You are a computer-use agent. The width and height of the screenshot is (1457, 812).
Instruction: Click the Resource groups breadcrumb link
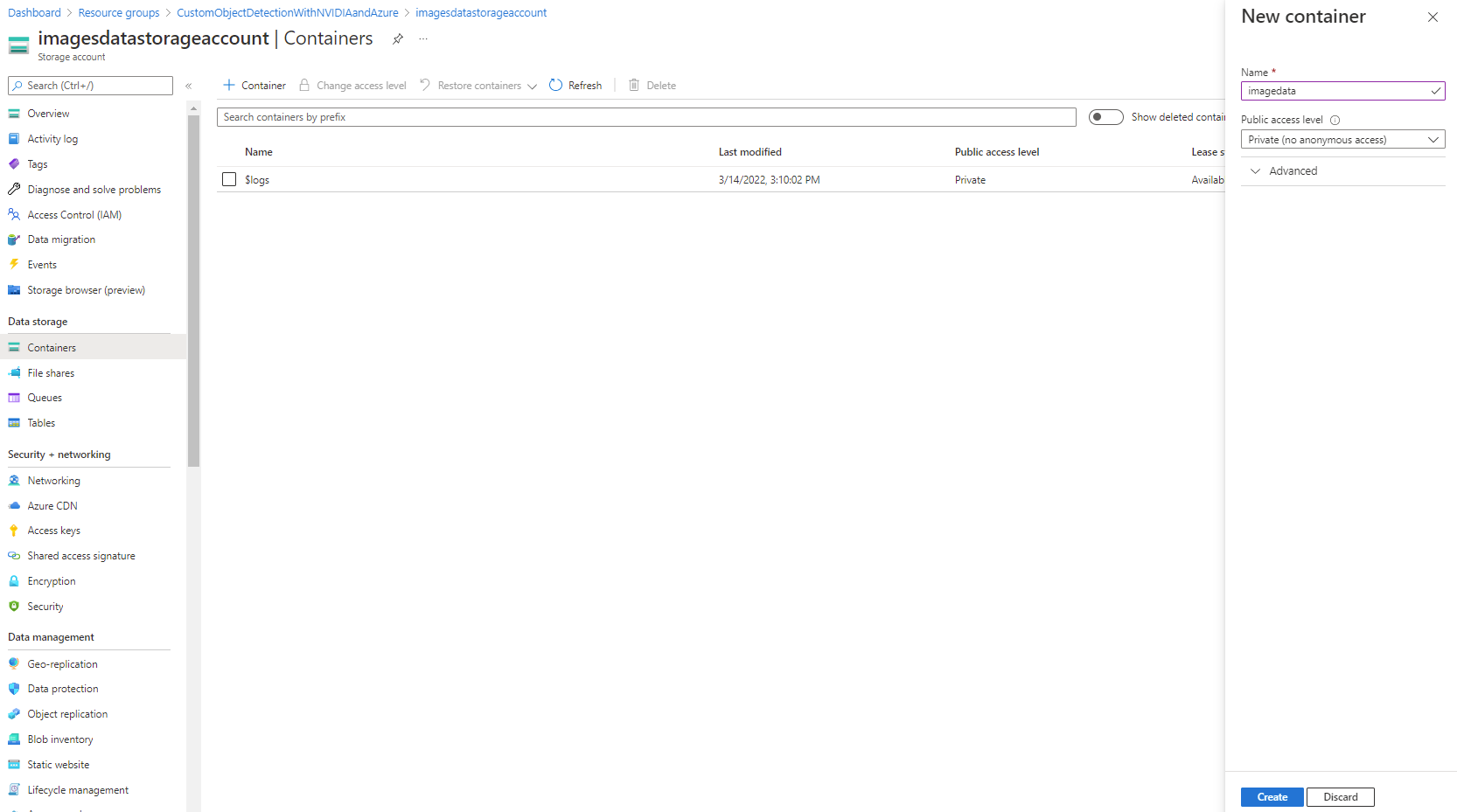pyautogui.click(x=119, y=13)
